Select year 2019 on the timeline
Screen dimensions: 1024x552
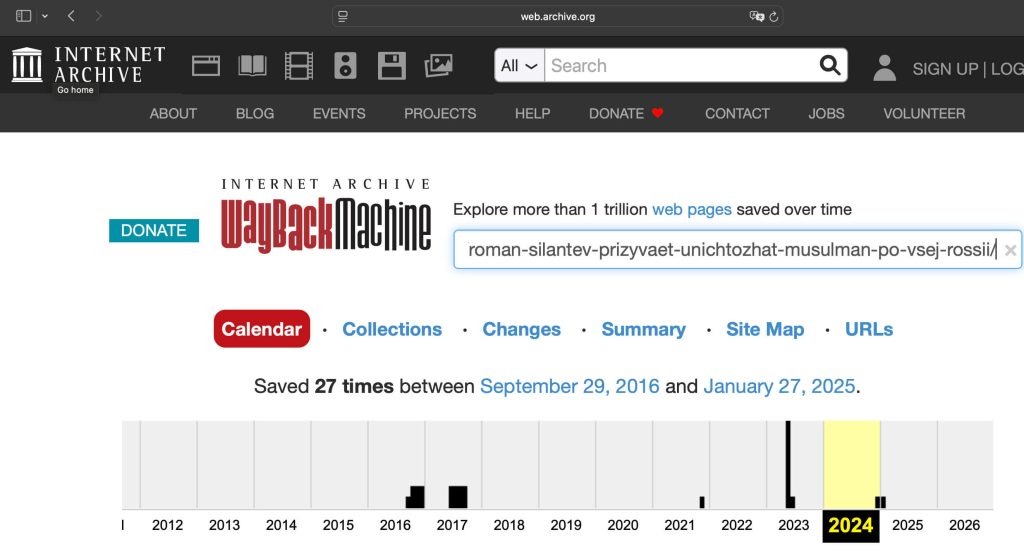(x=566, y=525)
